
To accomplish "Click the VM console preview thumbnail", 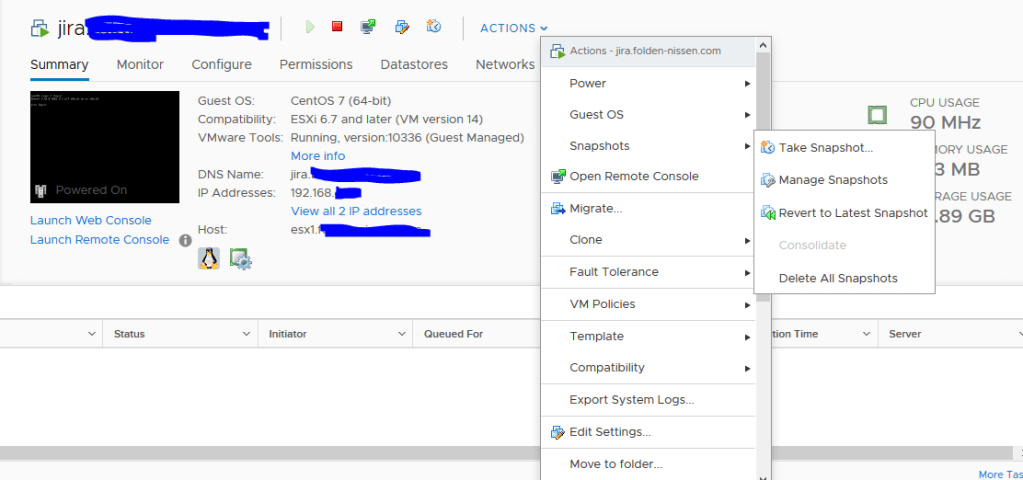I will (105, 148).
